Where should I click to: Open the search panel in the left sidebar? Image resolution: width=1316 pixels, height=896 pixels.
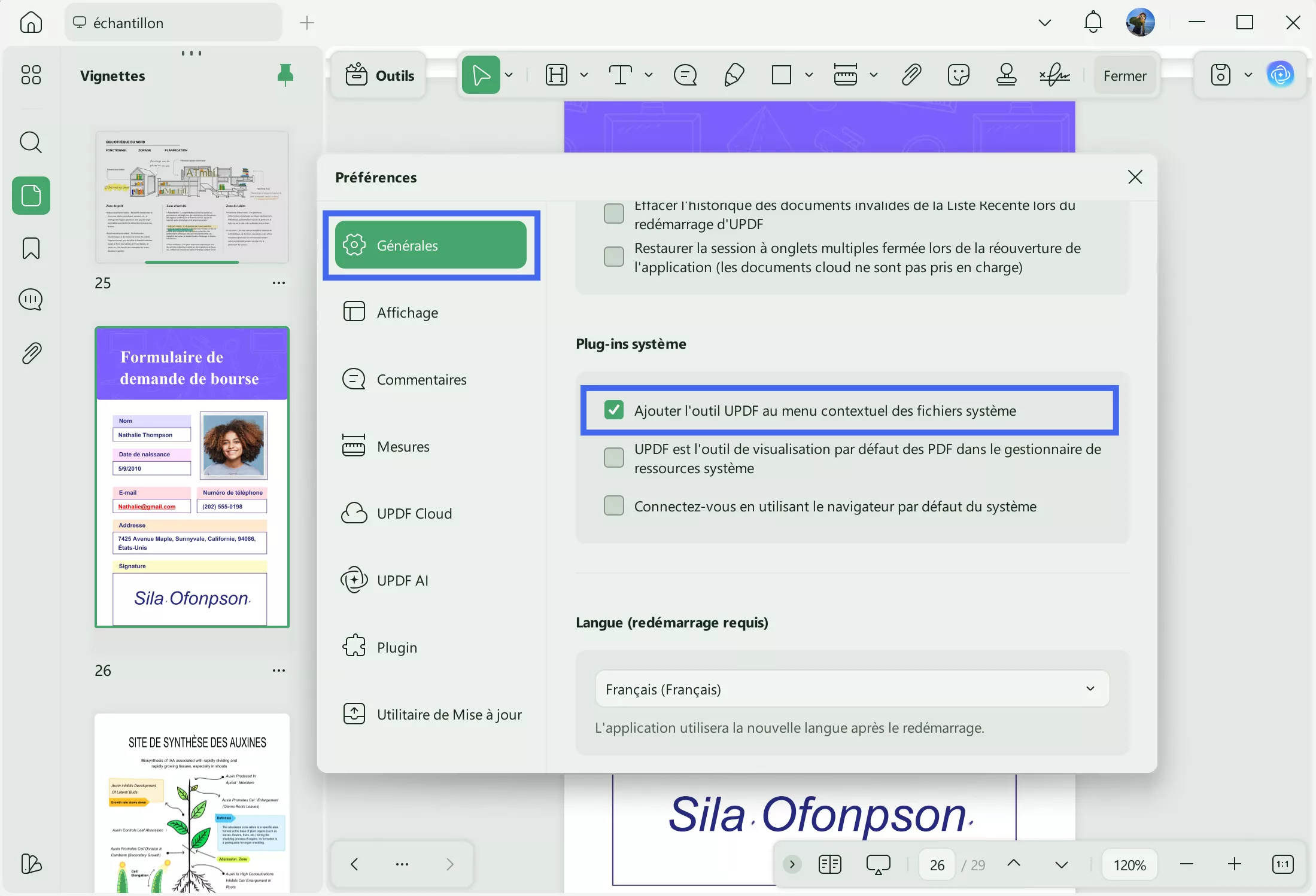pos(31,142)
